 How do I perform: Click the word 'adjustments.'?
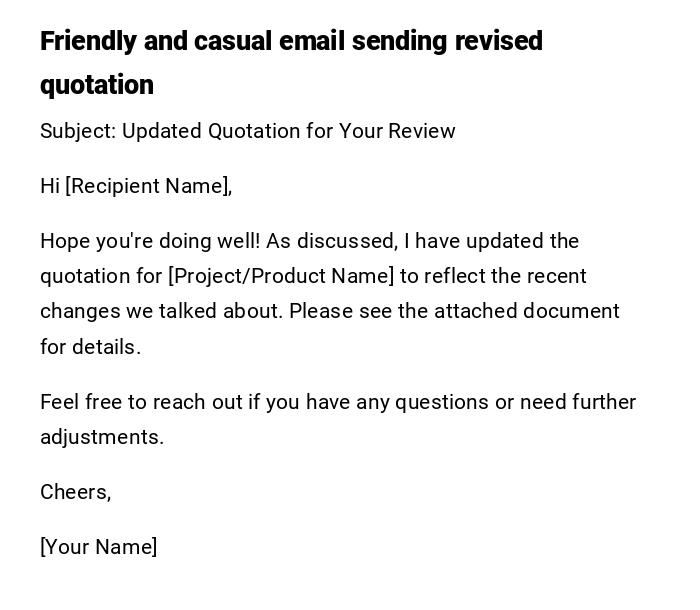102,437
